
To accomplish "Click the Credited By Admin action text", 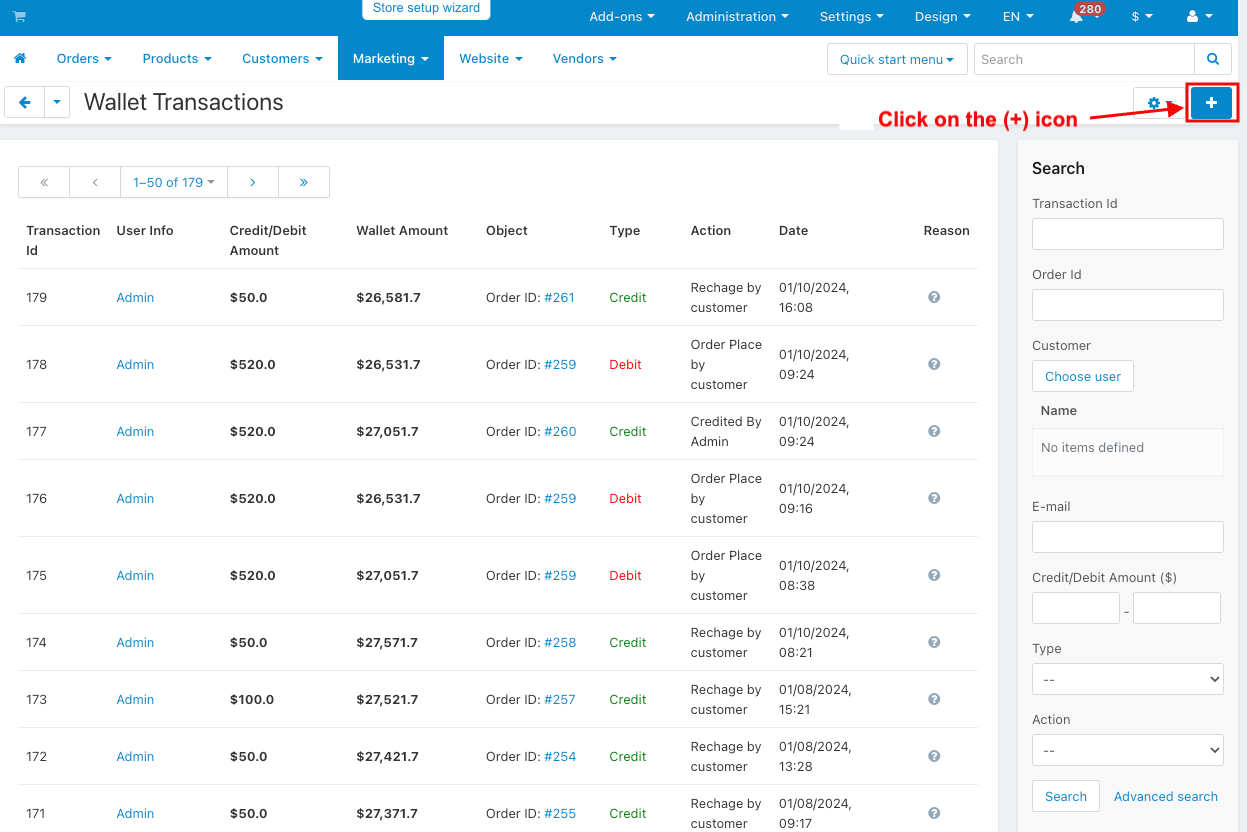I will click(x=726, y=431).
